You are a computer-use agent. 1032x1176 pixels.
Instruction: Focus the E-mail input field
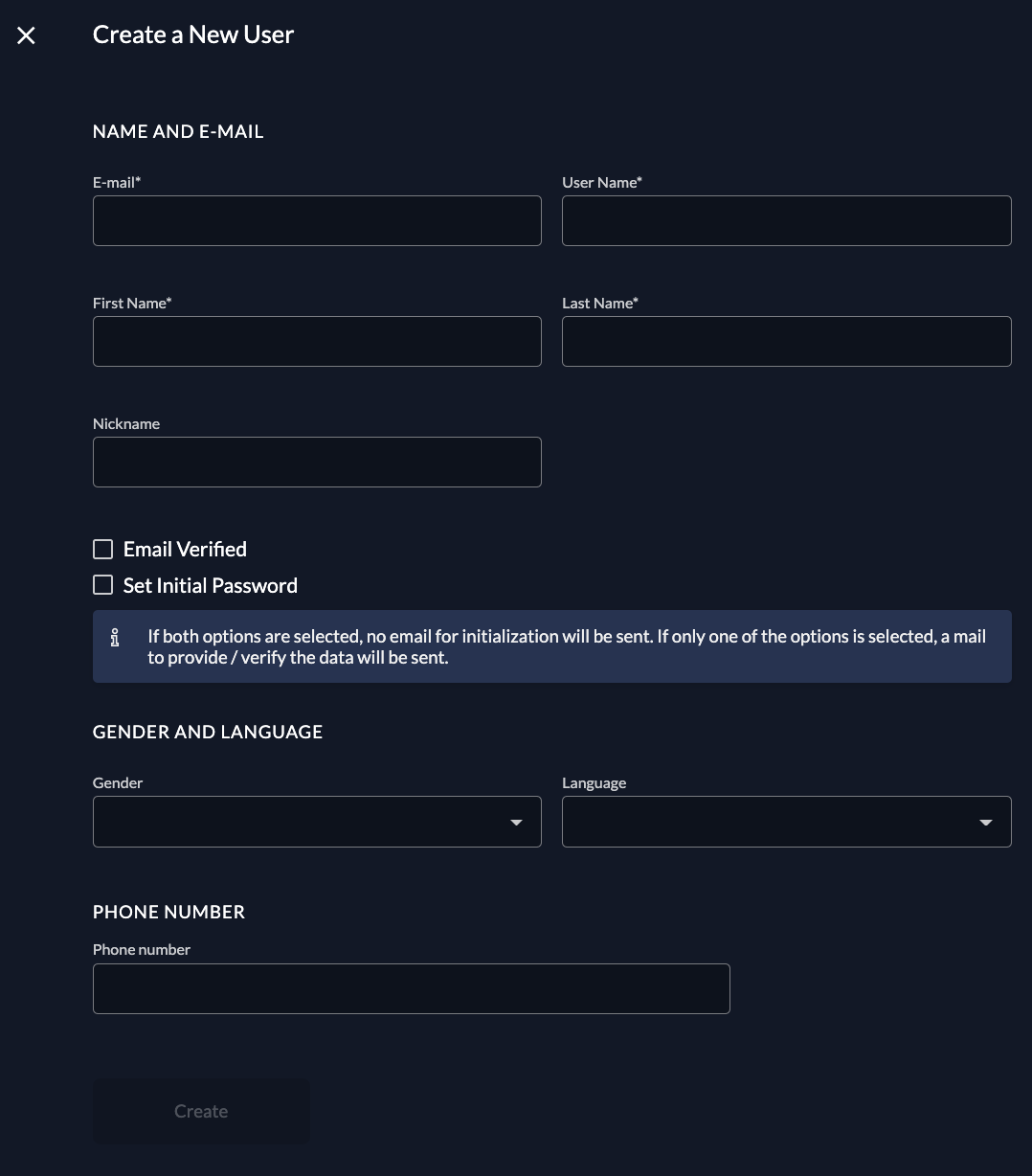tap(317, 221)
